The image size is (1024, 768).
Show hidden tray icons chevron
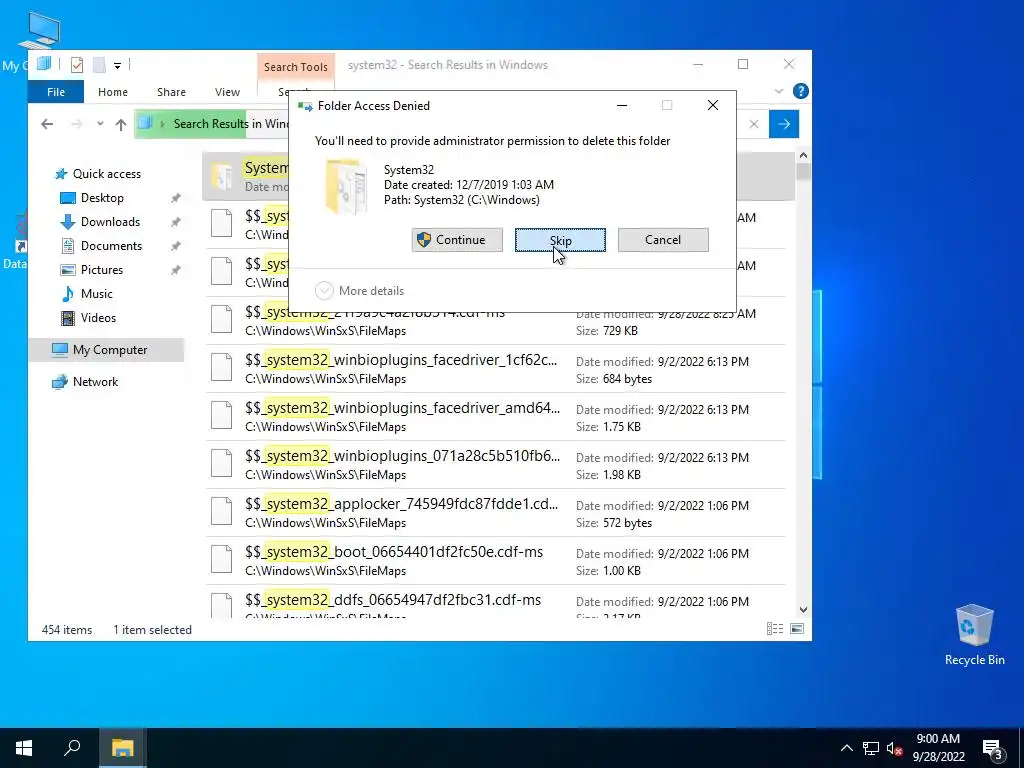[846, 748]
